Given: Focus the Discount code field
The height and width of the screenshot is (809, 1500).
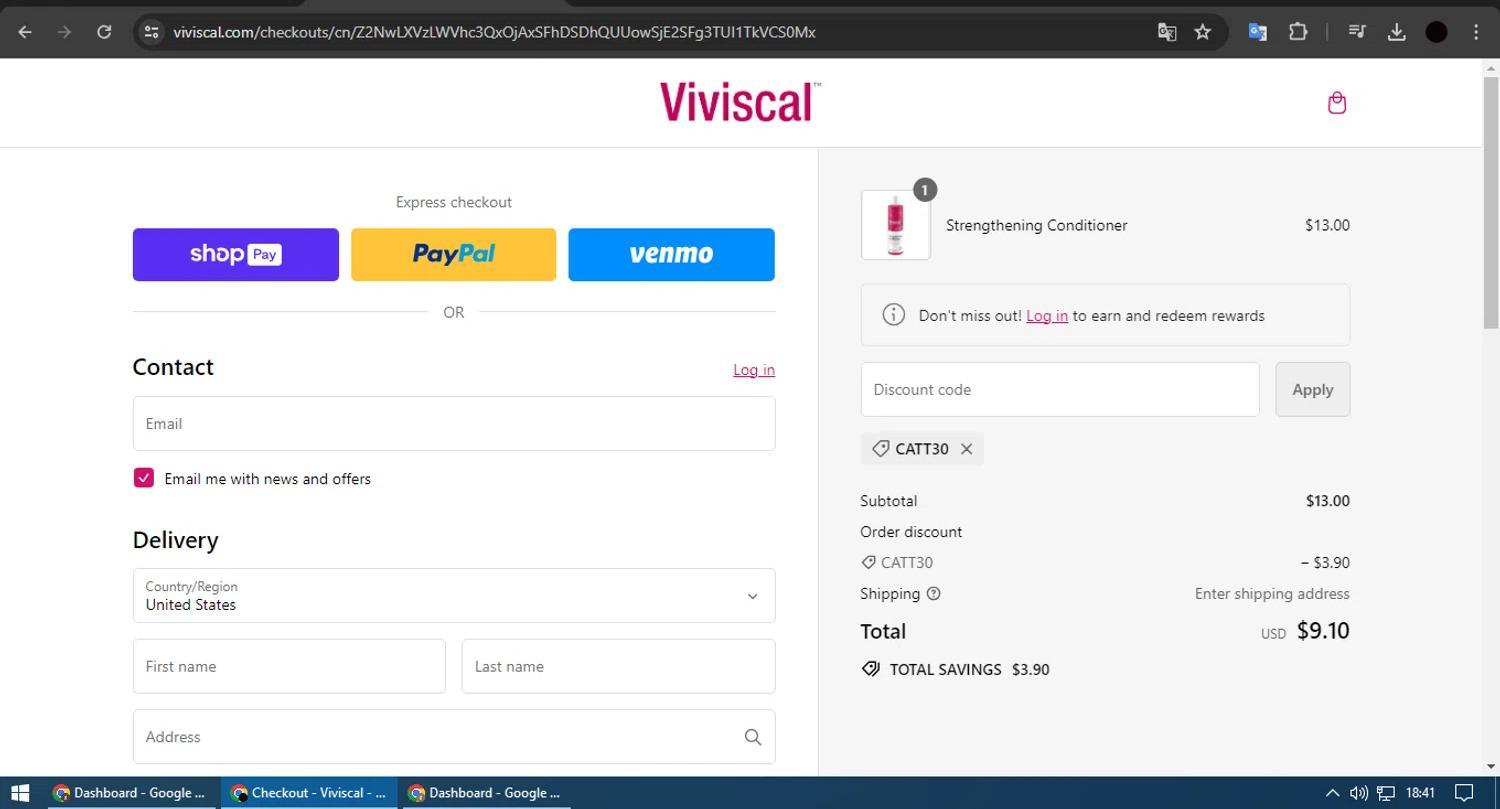Looking at the screenshot, I should [x=1060, y=390].
